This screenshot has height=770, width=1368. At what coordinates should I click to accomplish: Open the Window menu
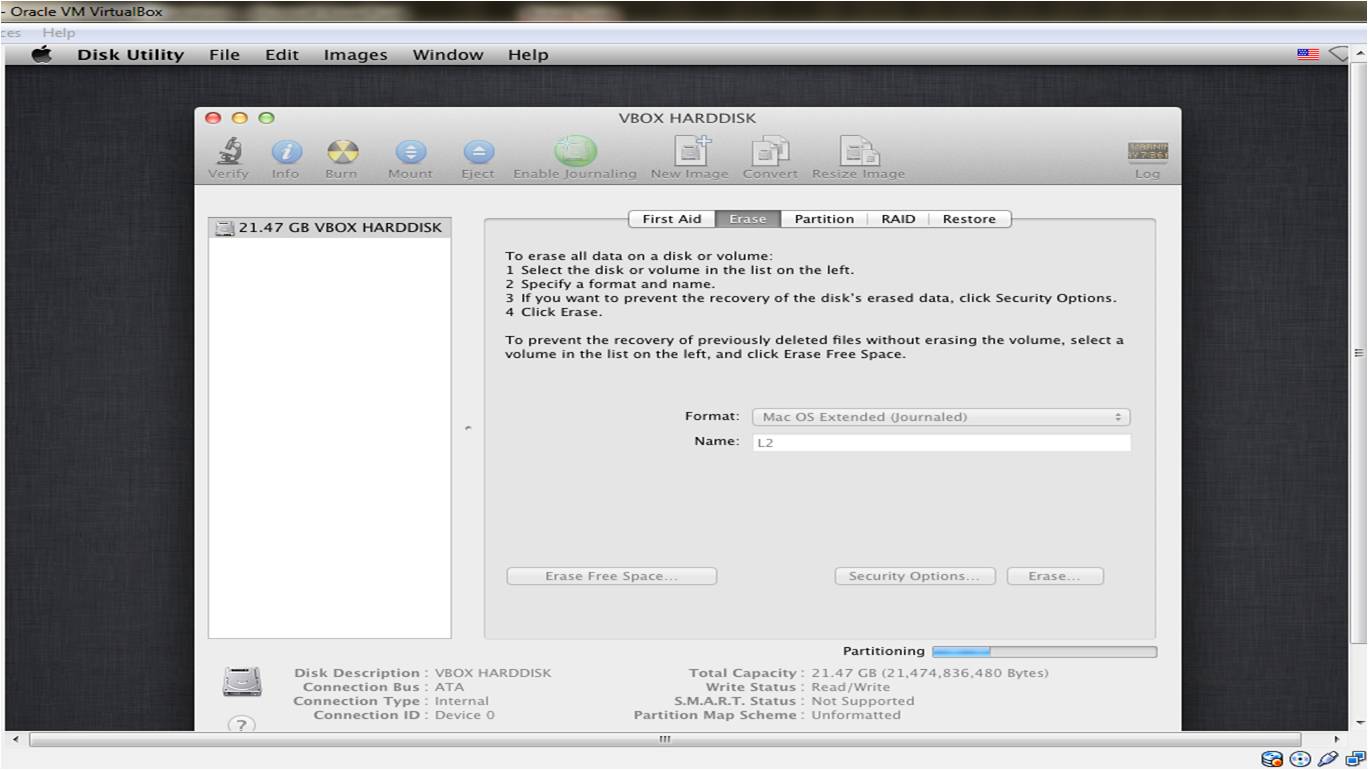click(x=448, y=55)
